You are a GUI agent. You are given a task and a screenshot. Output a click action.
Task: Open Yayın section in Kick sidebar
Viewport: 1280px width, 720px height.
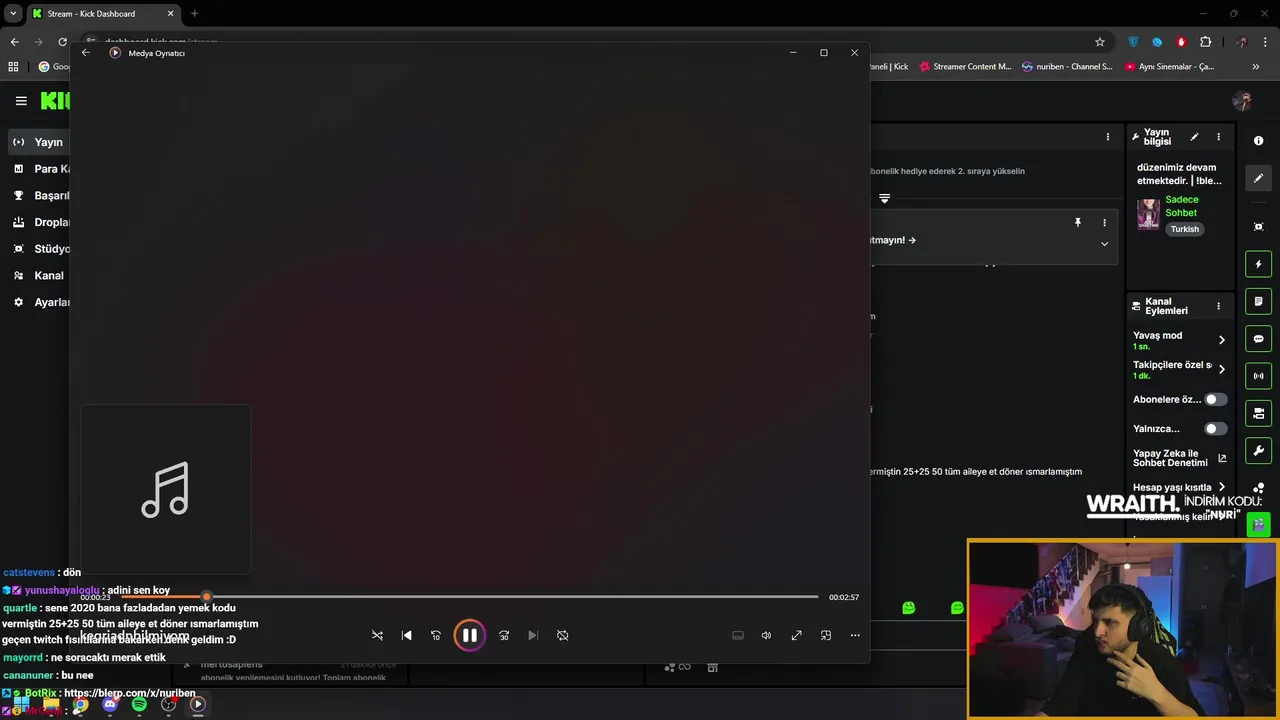pyautogui.click(x=40, y=142)
